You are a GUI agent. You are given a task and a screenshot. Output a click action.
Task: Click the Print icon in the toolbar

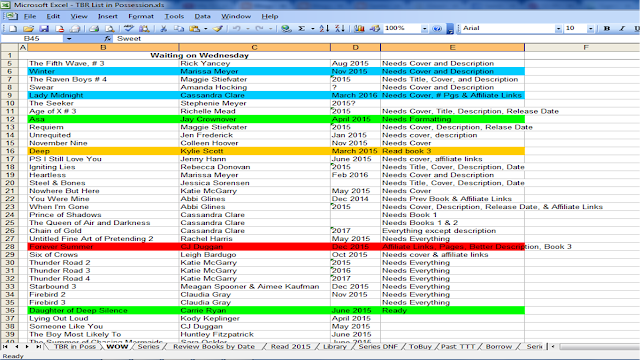(x=94, y=29)
